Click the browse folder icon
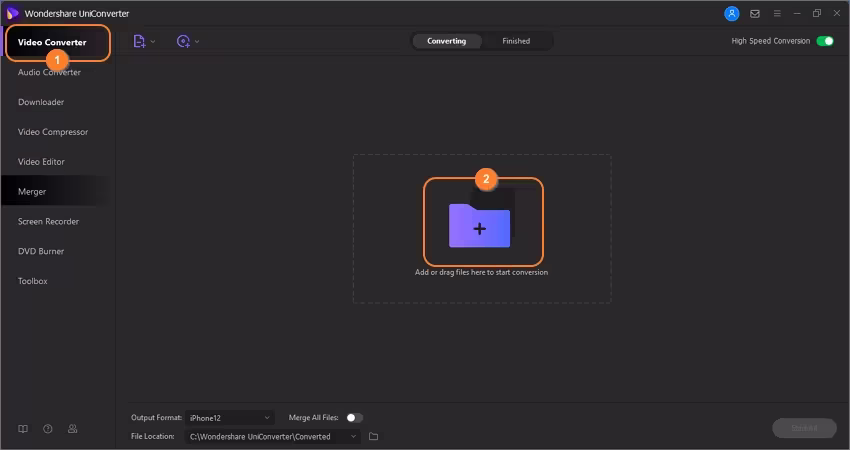Screen dimensions: 850x450 coord(374,436)
